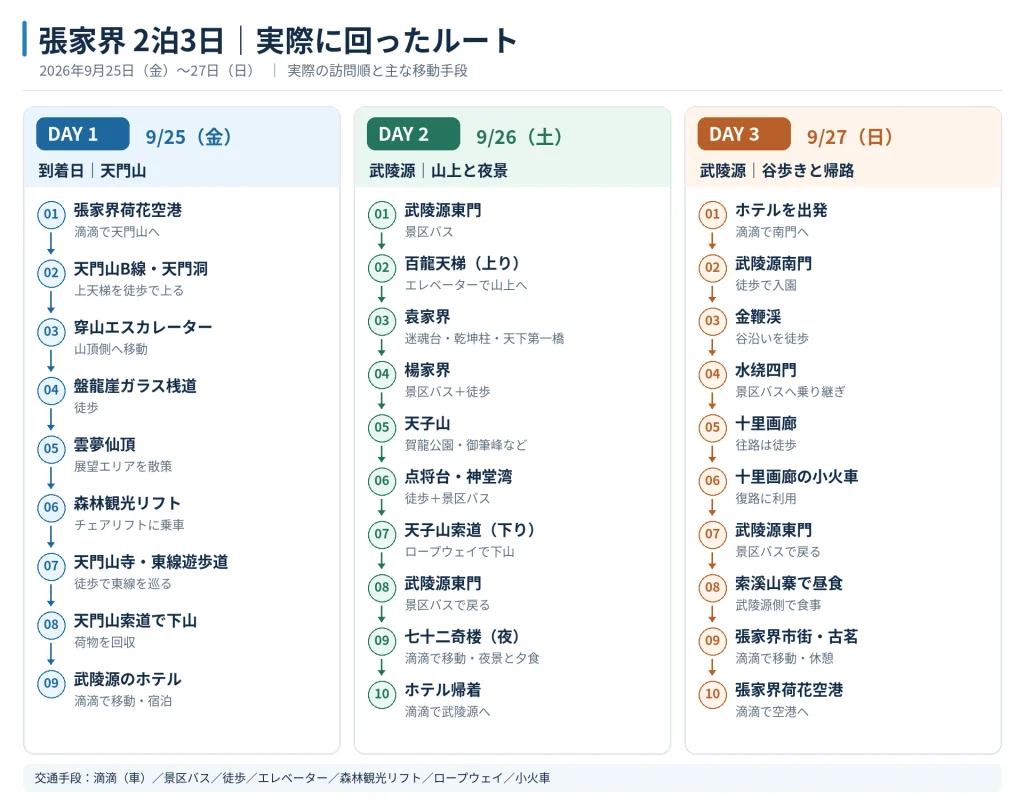Click step circle beside 盤龍崖ガラス桟道

tap(51, 390)
